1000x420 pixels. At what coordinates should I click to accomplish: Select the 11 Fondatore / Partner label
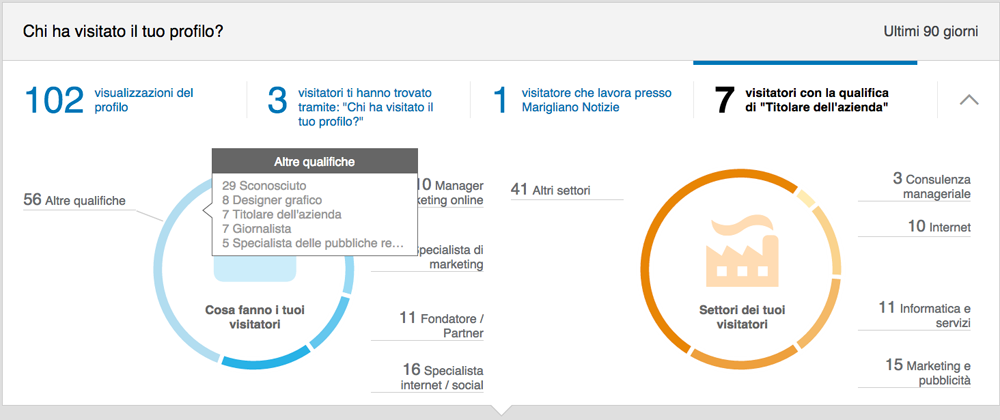click(x=440, y=325)
